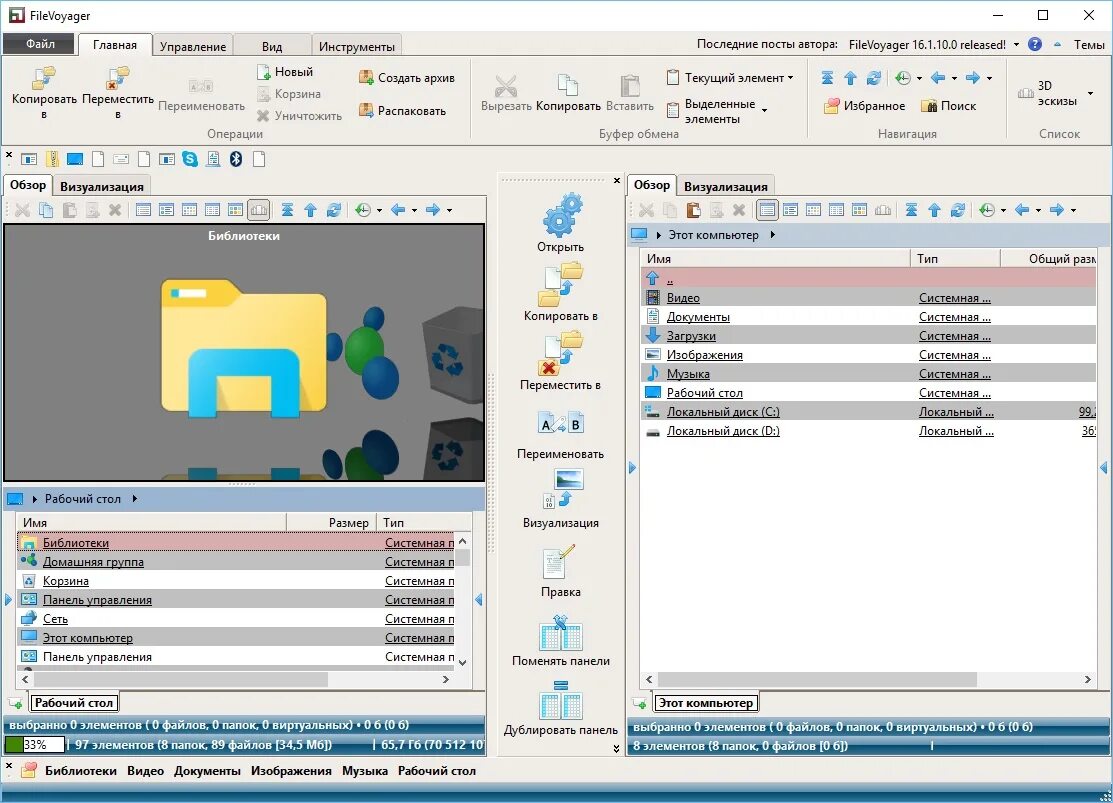Click Документы in the favorites bar
This screenshot has width=1113, height=803.
207,771
